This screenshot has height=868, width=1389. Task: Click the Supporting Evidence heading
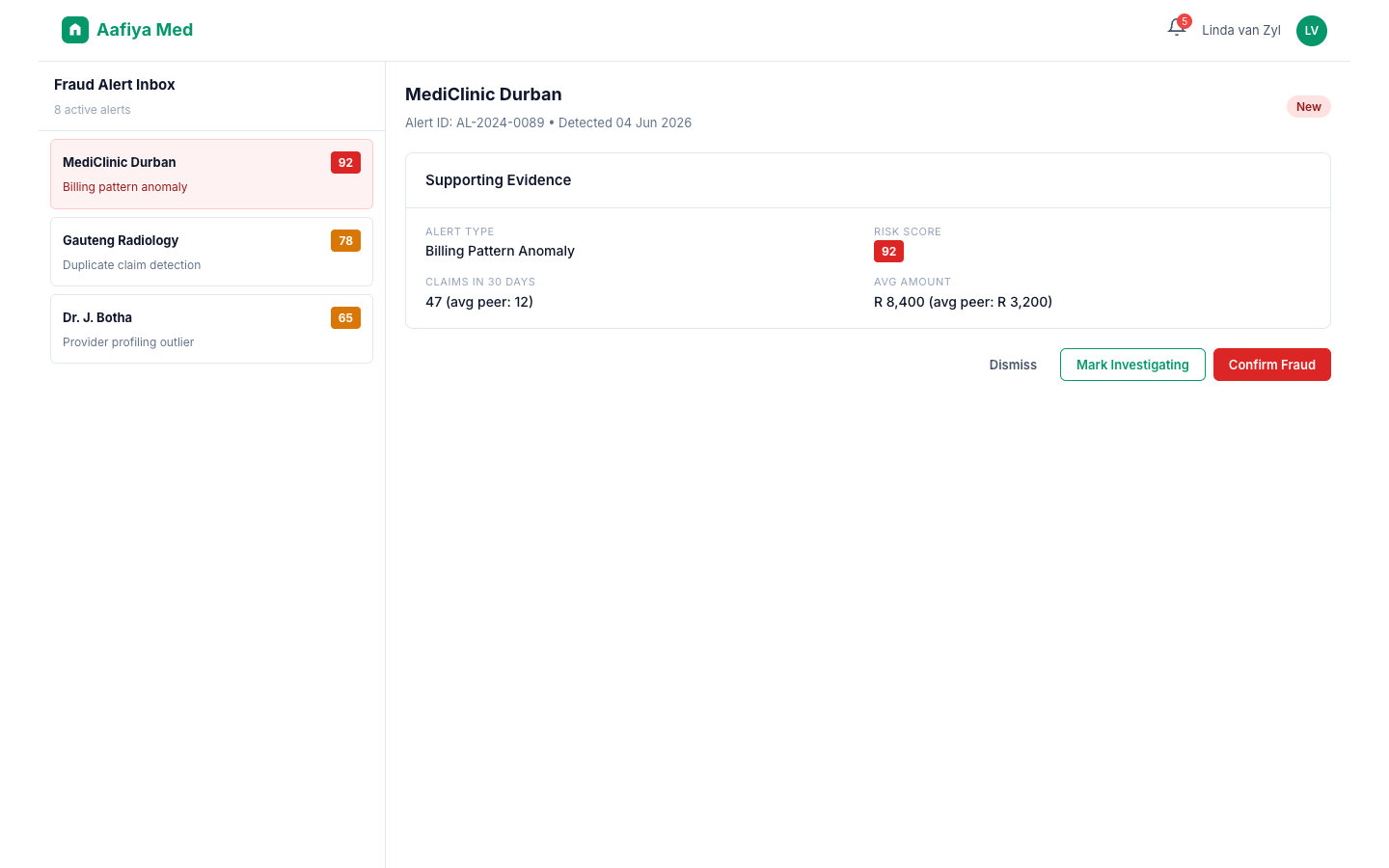tap(499, 180)
